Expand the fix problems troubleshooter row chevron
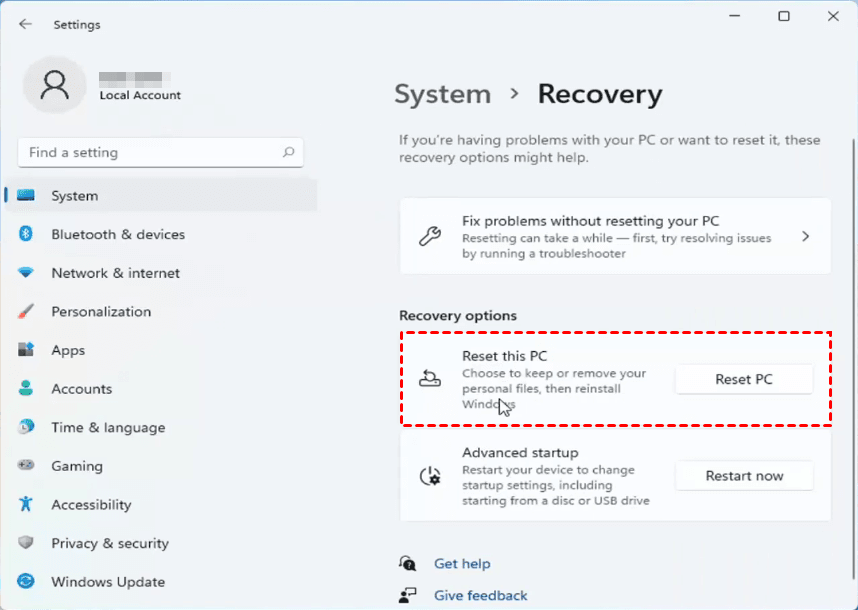 805,236
